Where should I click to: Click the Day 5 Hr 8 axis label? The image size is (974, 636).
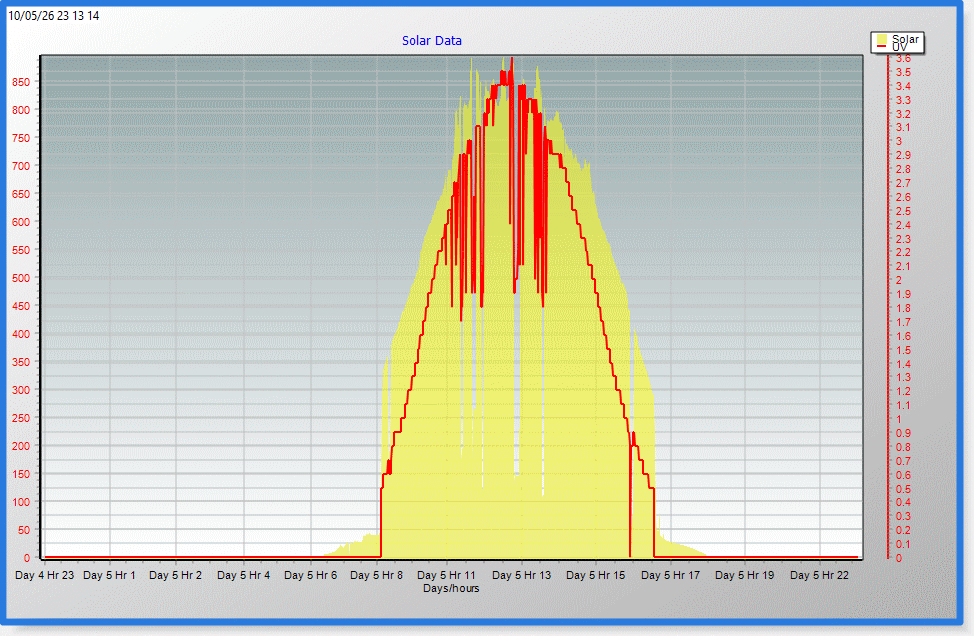pyautogui.click(x=376, y=575)
